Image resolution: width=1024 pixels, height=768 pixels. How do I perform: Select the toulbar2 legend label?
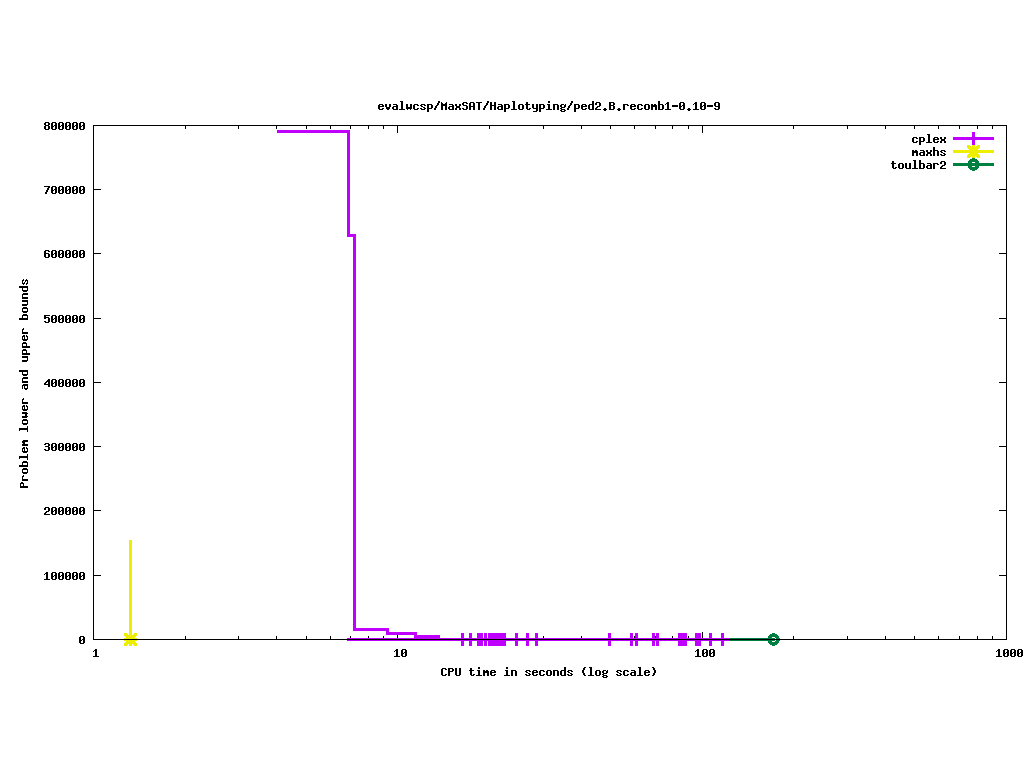(918, 165)
